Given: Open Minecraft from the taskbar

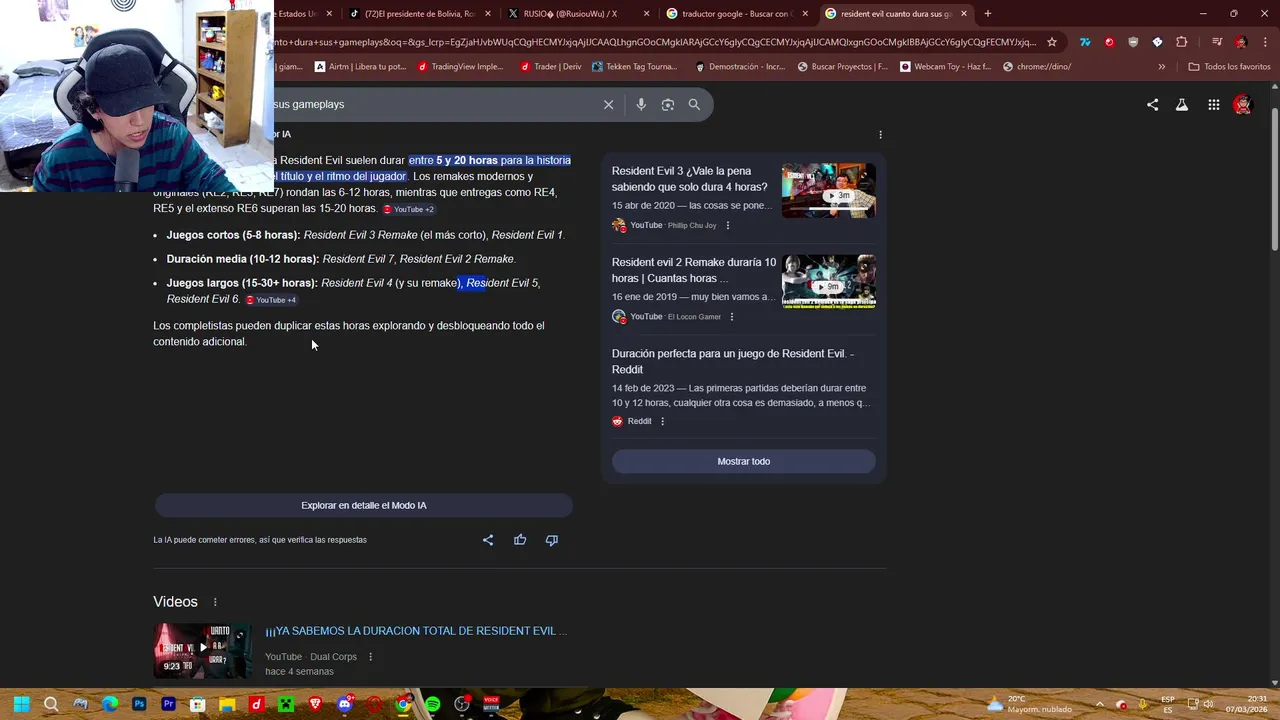Looking at the screenshot, I should click(286, 704).
